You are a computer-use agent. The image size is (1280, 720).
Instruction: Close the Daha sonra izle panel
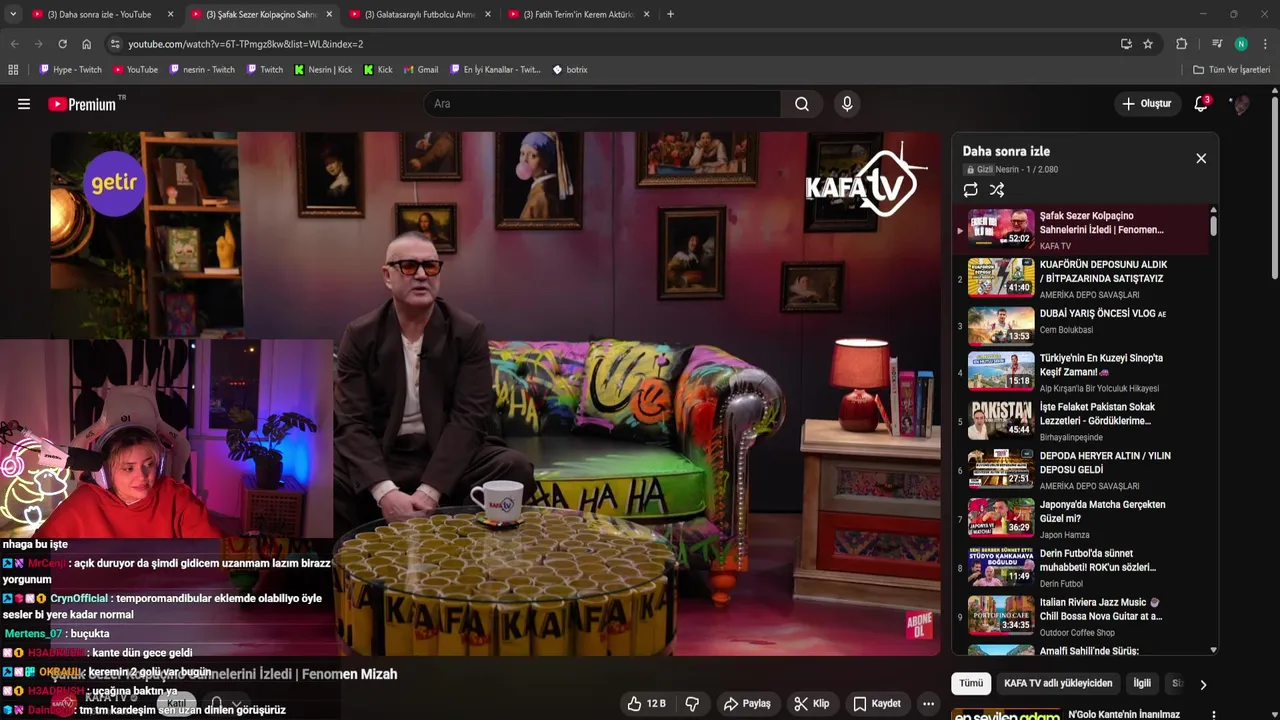[1201, 158]
